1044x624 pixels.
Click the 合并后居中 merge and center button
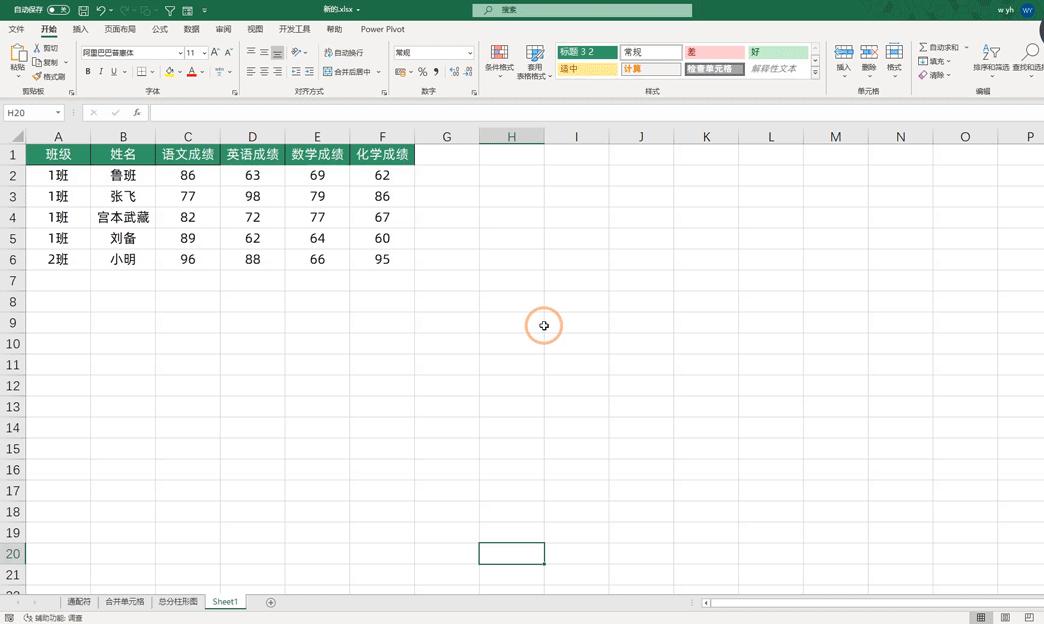351,72
